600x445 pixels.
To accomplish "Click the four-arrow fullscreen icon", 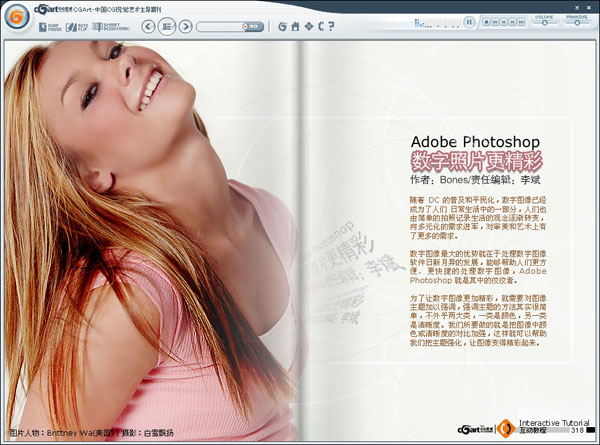I will click(308, 26).
